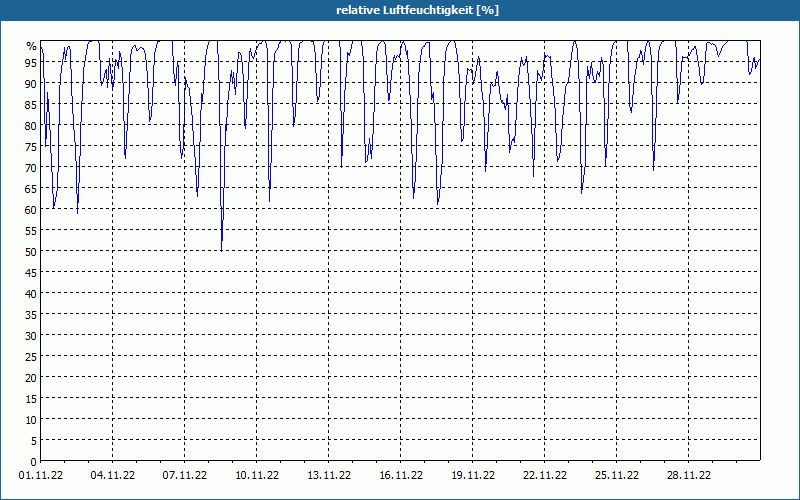Viewport: 800px width, 500px height.
Task: Click the y-axis value 75
Action: (31, 147)
